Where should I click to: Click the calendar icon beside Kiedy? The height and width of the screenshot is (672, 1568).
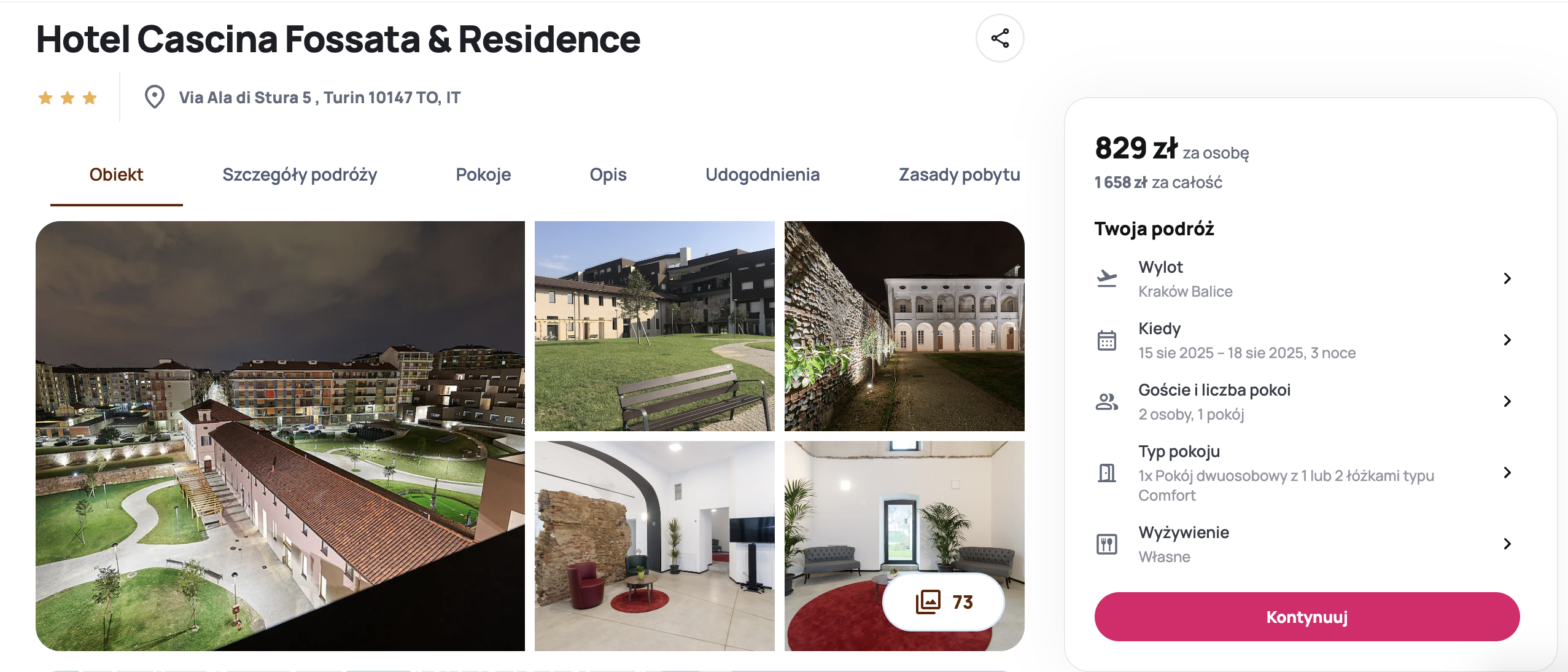(1106, 340)
